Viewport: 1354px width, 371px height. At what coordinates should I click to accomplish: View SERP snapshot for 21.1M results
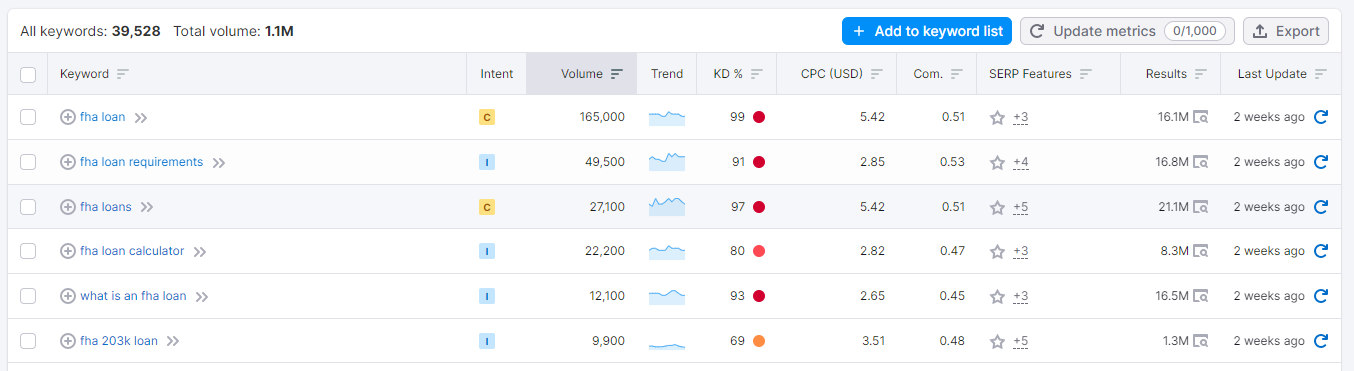point(1201,207)
